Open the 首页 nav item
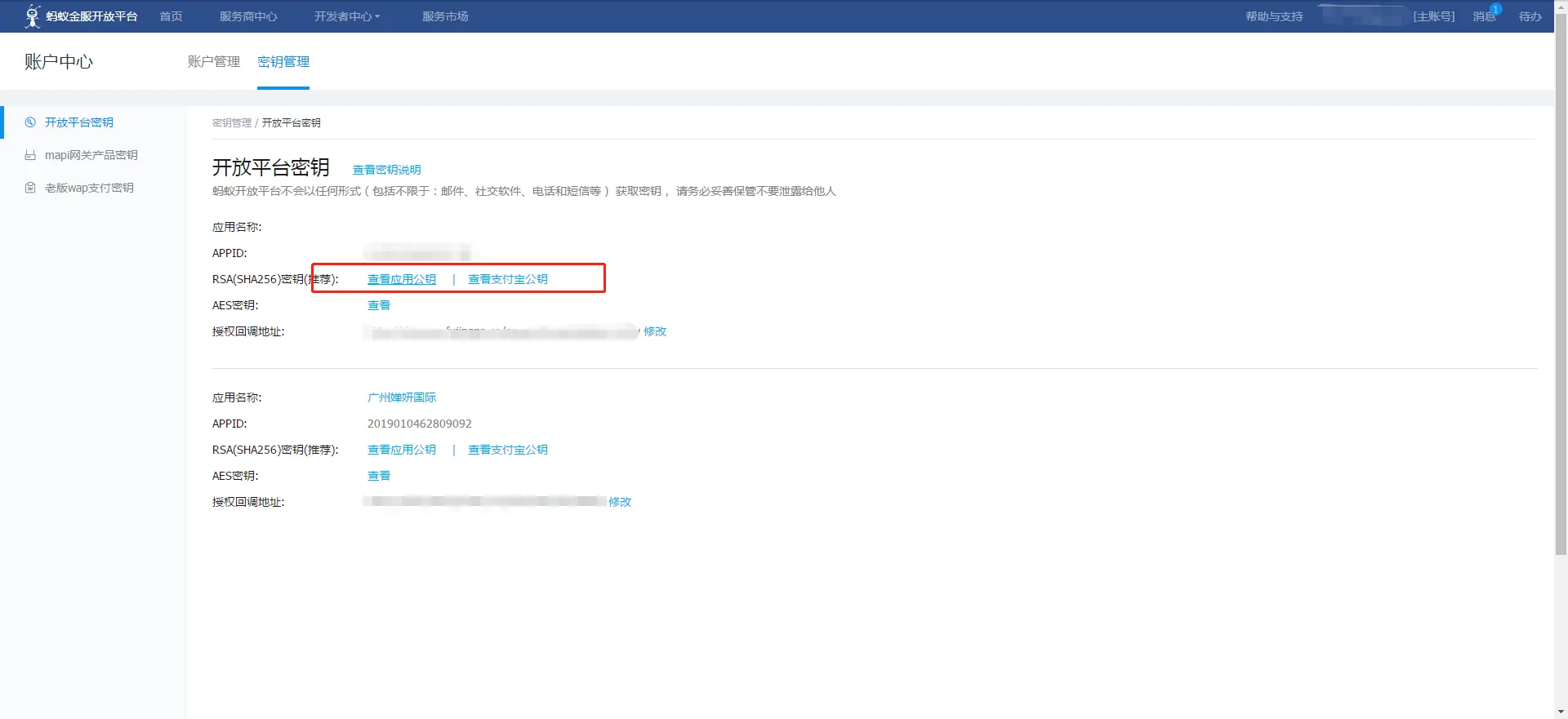This screenshot has height=719, width=1568. tap(171, 16)
